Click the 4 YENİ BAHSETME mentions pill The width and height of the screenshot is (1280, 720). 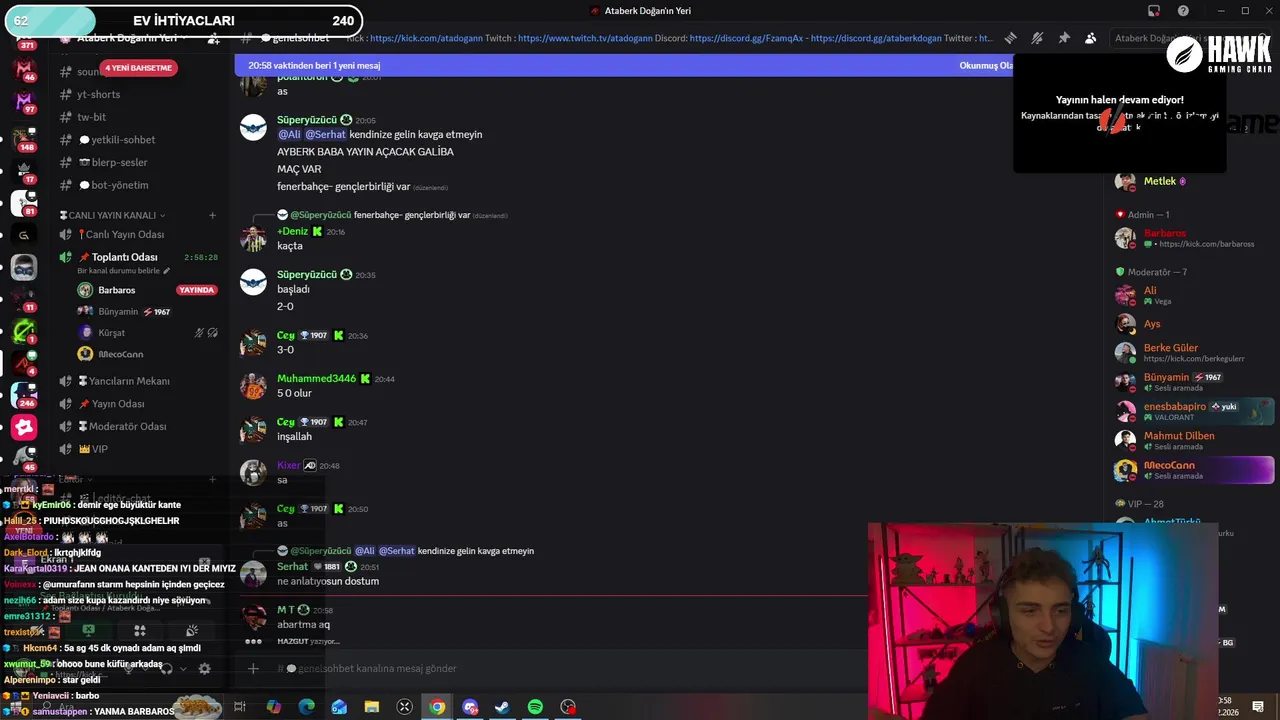(139, 68)
